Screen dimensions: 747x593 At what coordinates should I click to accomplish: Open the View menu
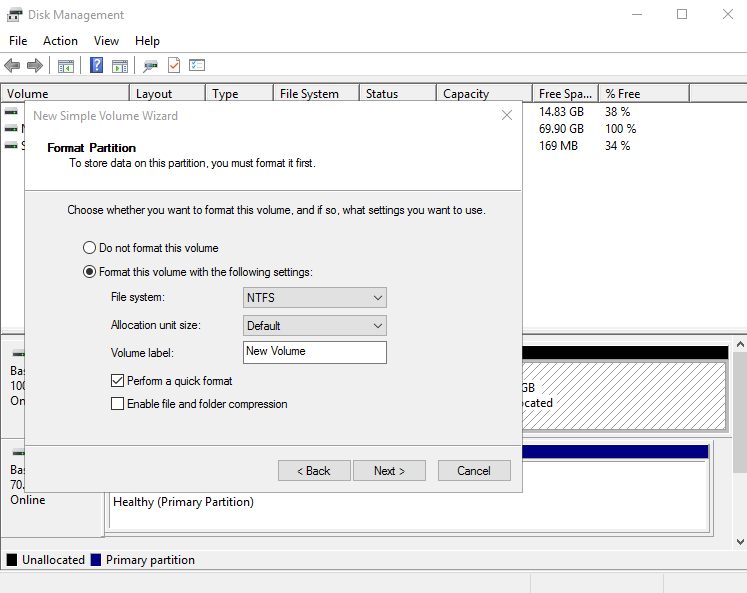click(106, 41)
